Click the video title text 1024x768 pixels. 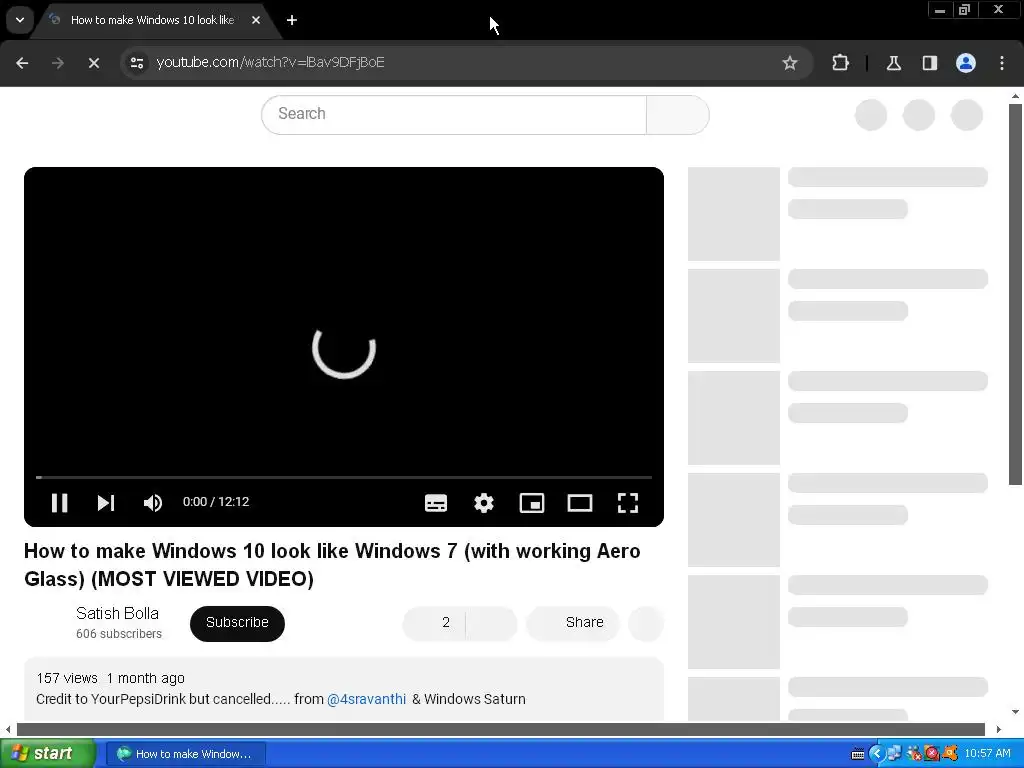pyautogui.click(x=332, y=565)
